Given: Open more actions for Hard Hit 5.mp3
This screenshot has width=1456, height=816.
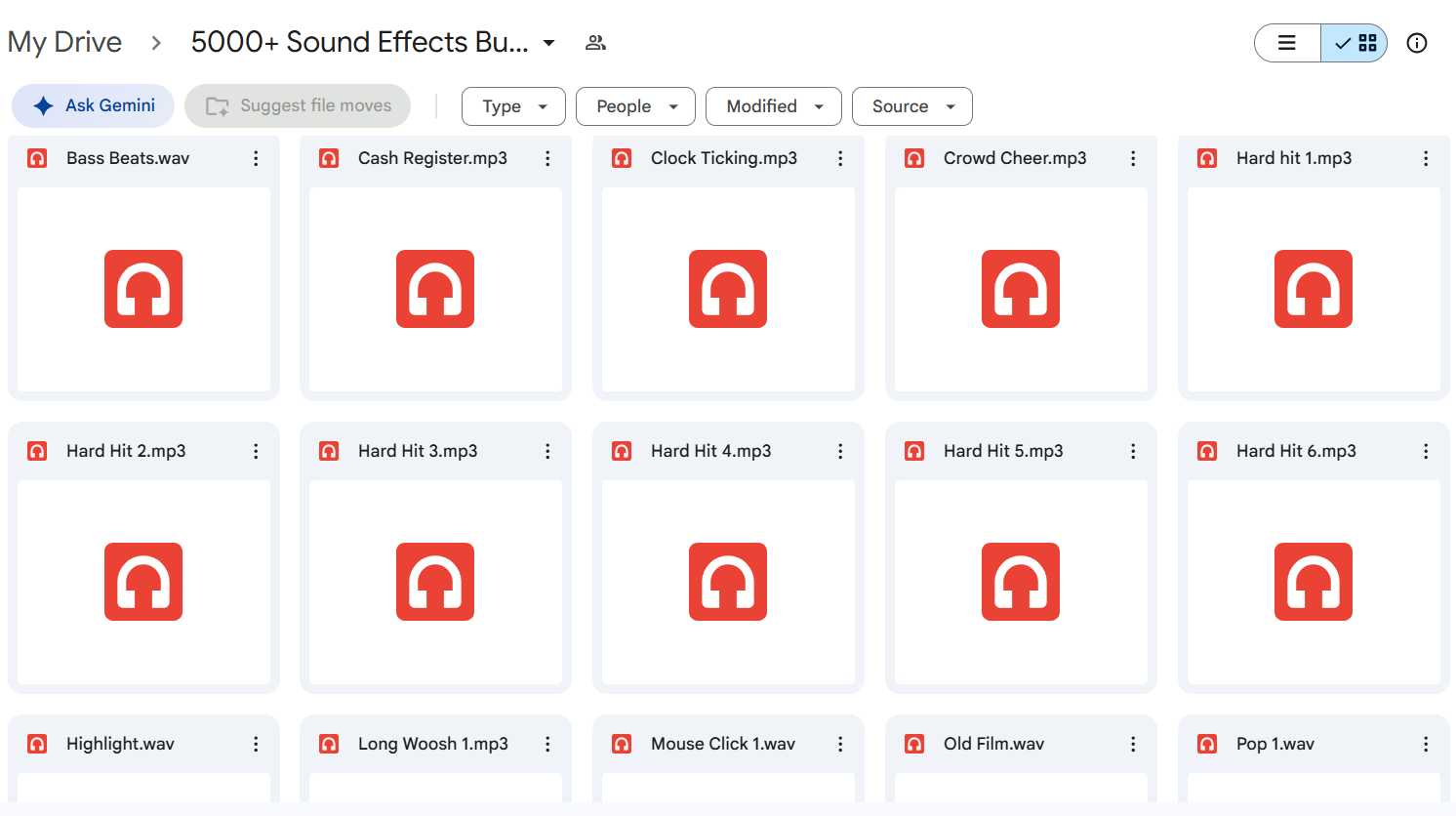Looking at the screenshot, I should (x=1133, y=451).
